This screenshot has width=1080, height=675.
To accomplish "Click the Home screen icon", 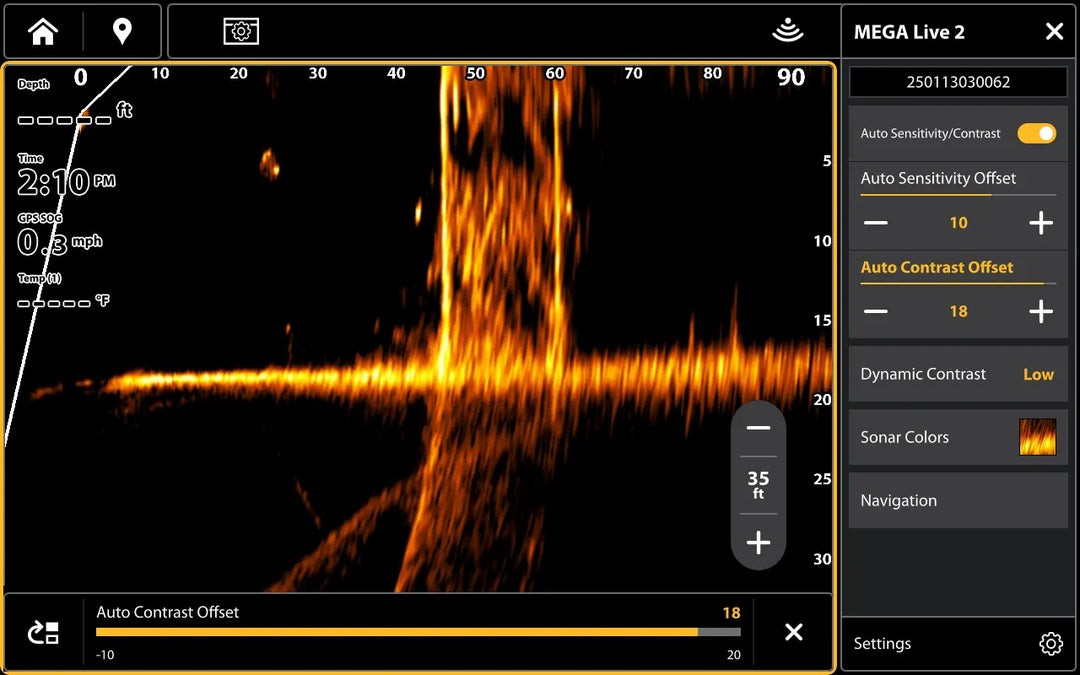I will click(40, 31).
